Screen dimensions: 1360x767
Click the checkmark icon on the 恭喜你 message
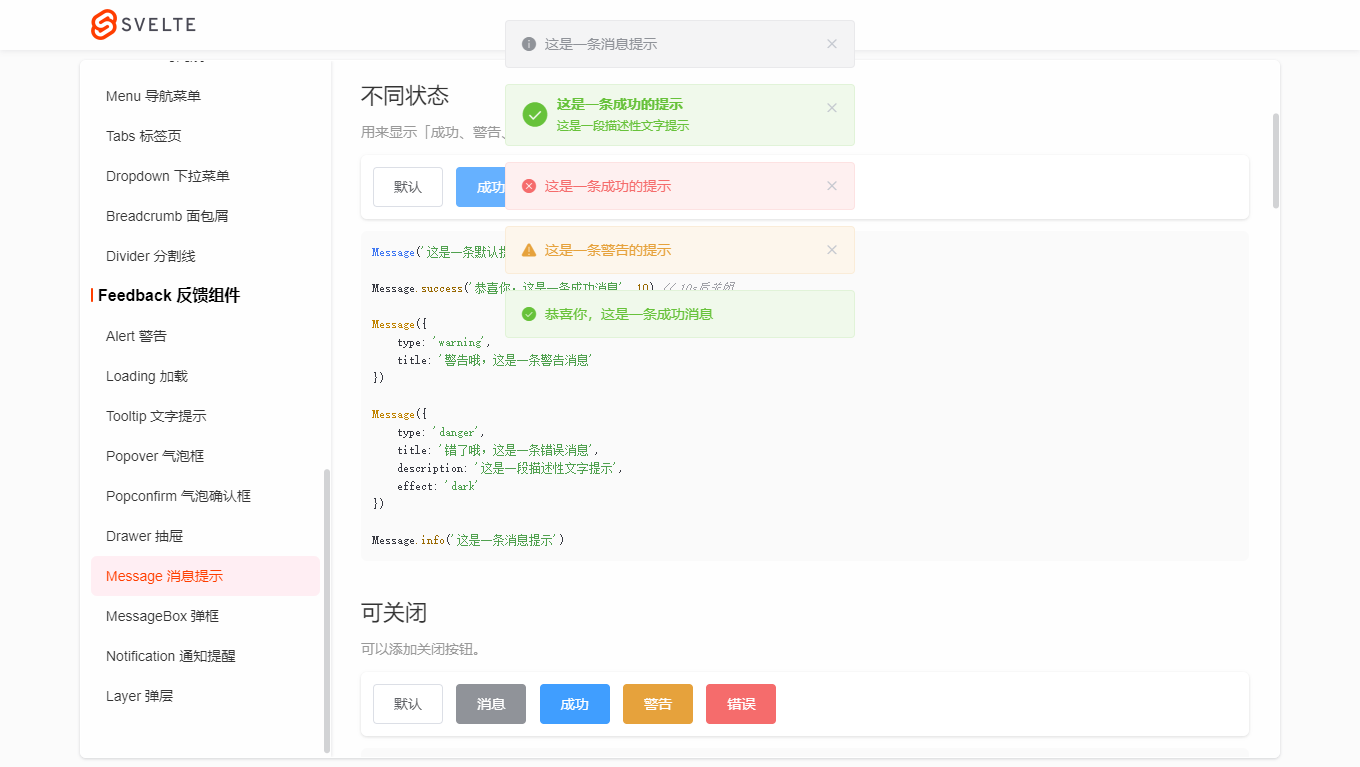529,313
